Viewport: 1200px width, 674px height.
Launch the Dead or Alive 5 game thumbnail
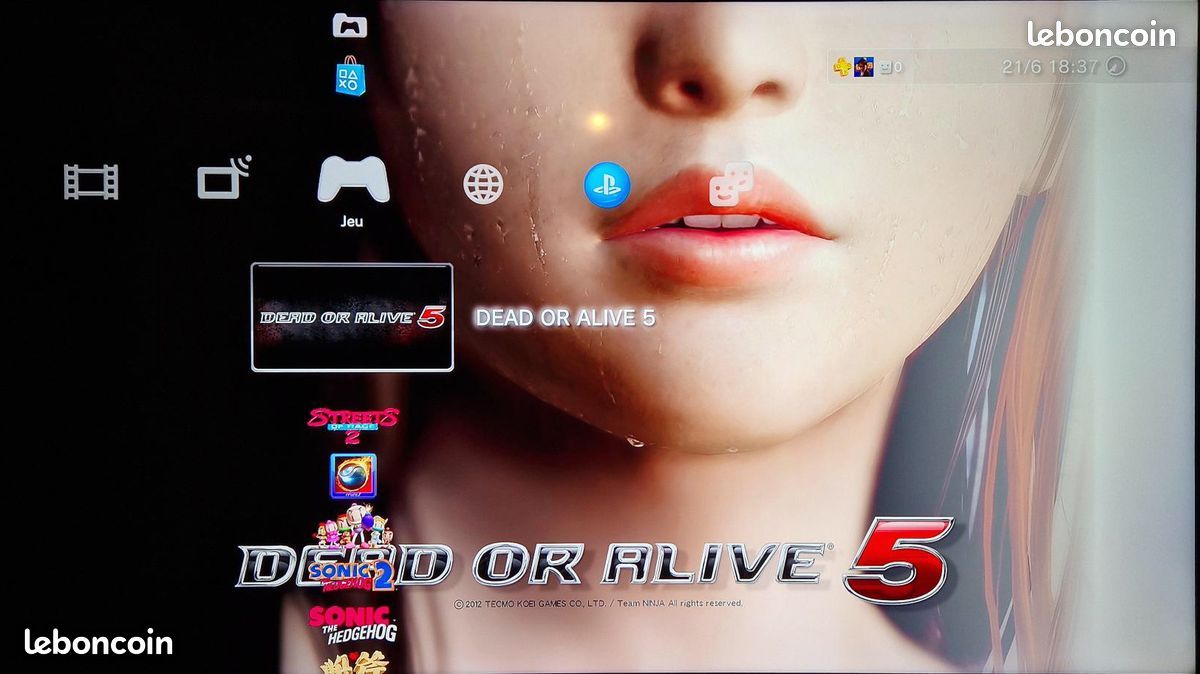(352, 317)
